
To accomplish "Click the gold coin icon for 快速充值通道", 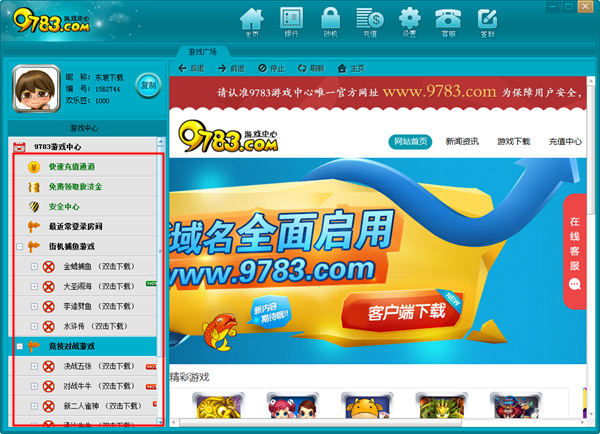I will pos(34,167).
